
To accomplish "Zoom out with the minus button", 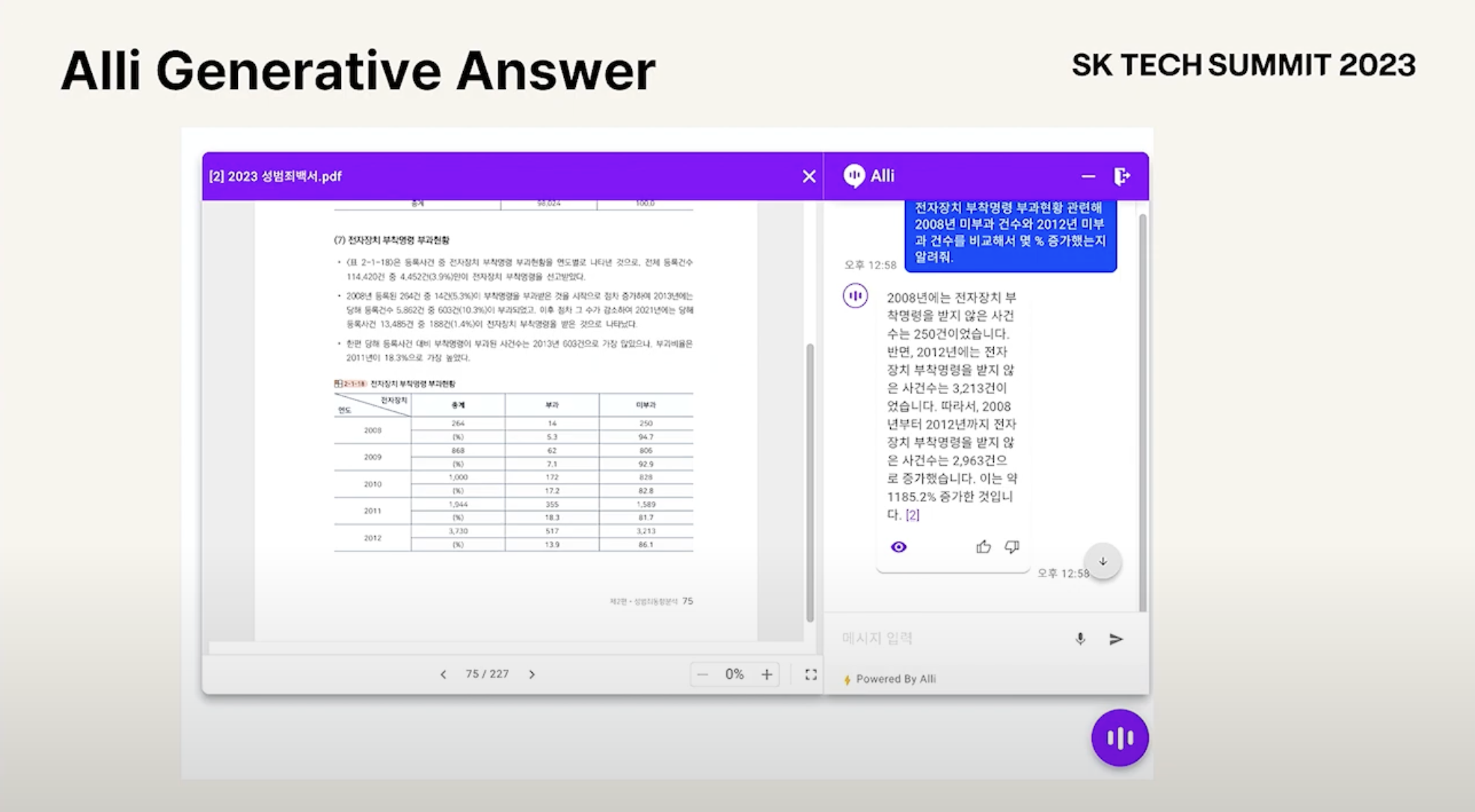I will pos(702,674).
